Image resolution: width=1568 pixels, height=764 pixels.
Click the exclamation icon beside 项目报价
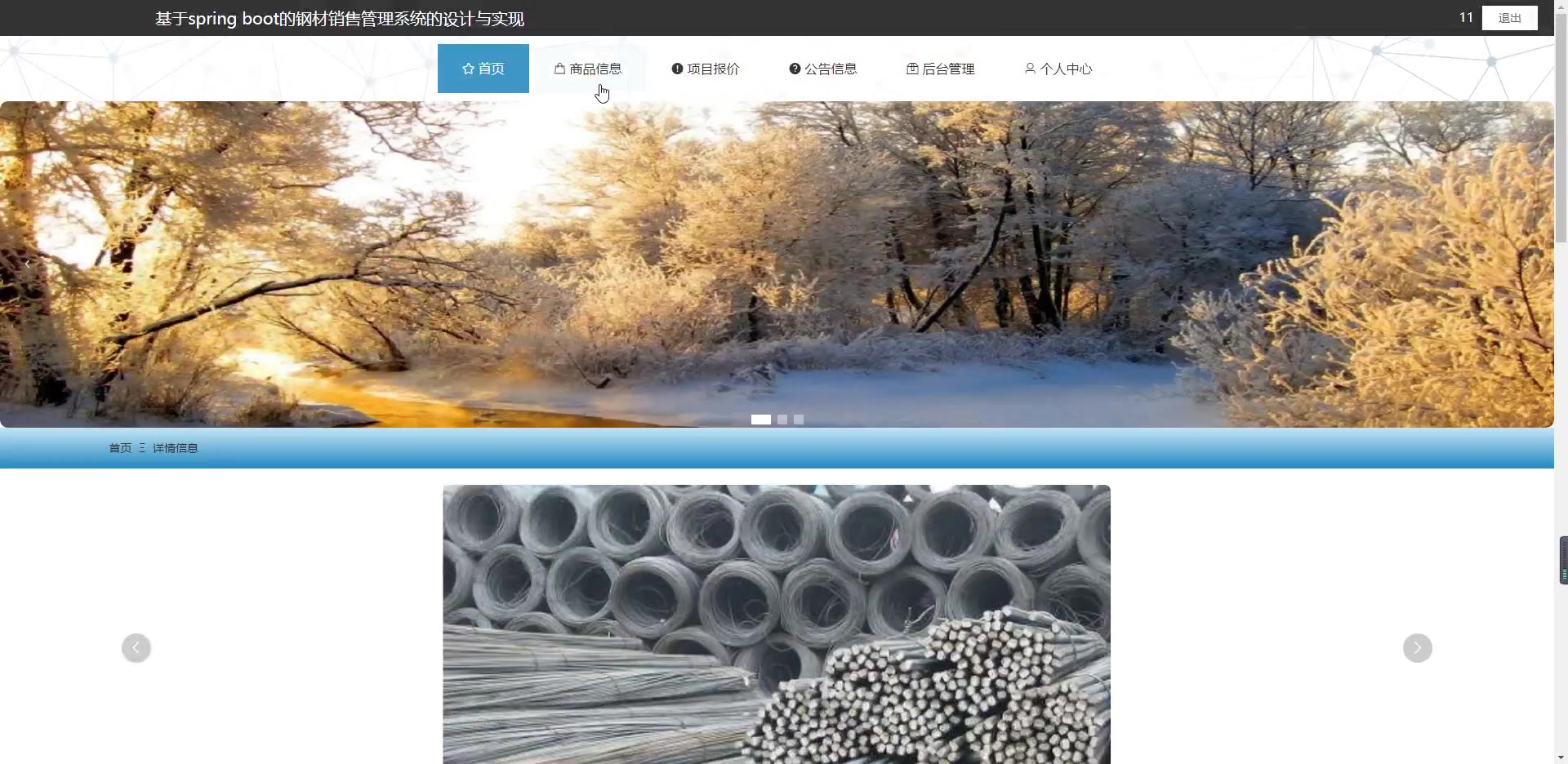point(677,69)
